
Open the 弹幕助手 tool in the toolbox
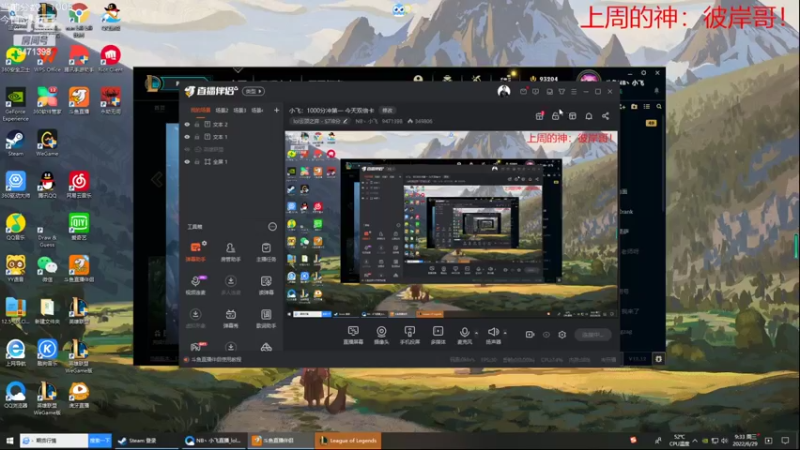[x=195, y=252]
